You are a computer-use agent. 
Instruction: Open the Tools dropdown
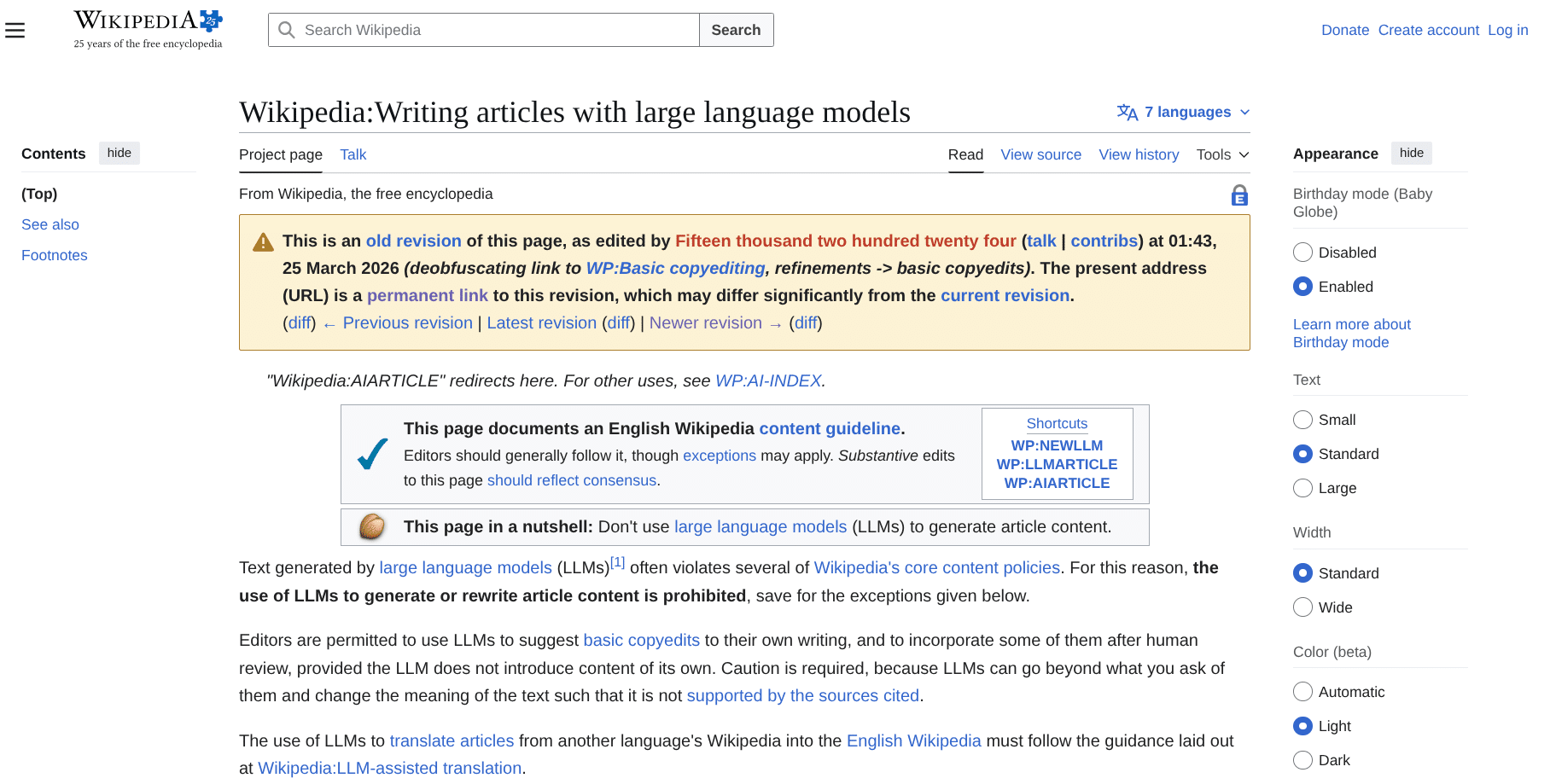1221,154
